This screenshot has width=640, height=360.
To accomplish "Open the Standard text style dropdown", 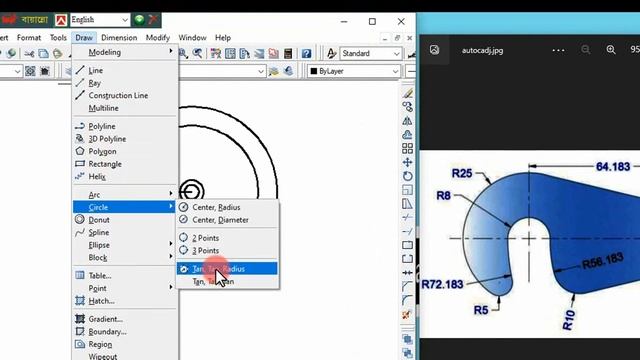I will [370, 53].
